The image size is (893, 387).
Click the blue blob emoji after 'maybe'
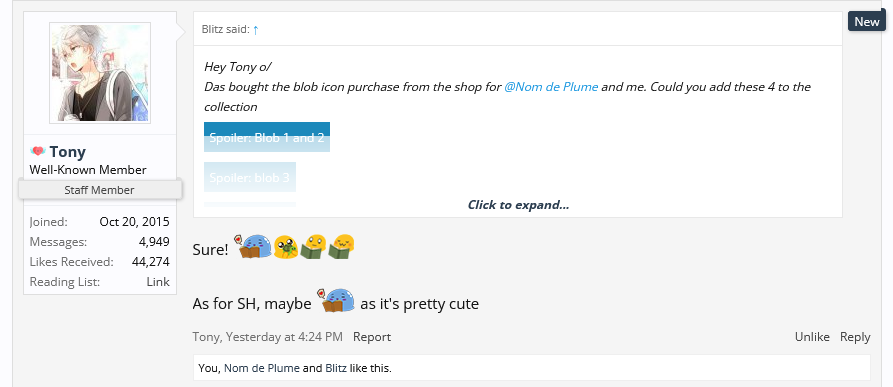tap(338, 300)
